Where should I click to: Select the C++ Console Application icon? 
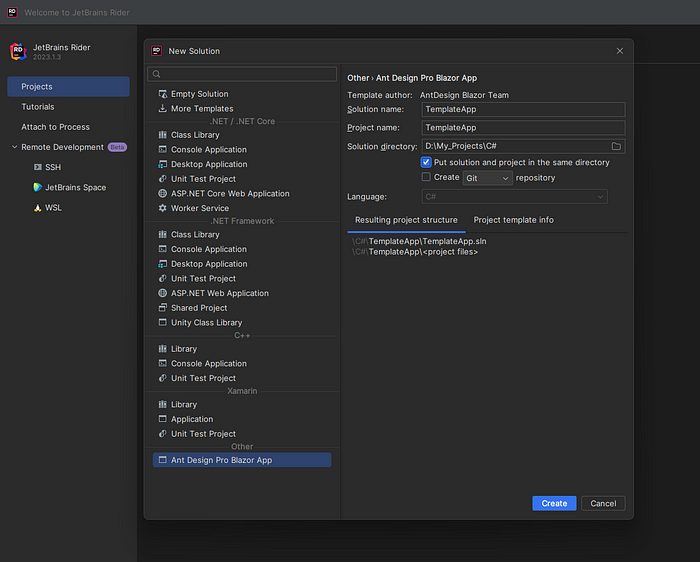tap(162, 363)
